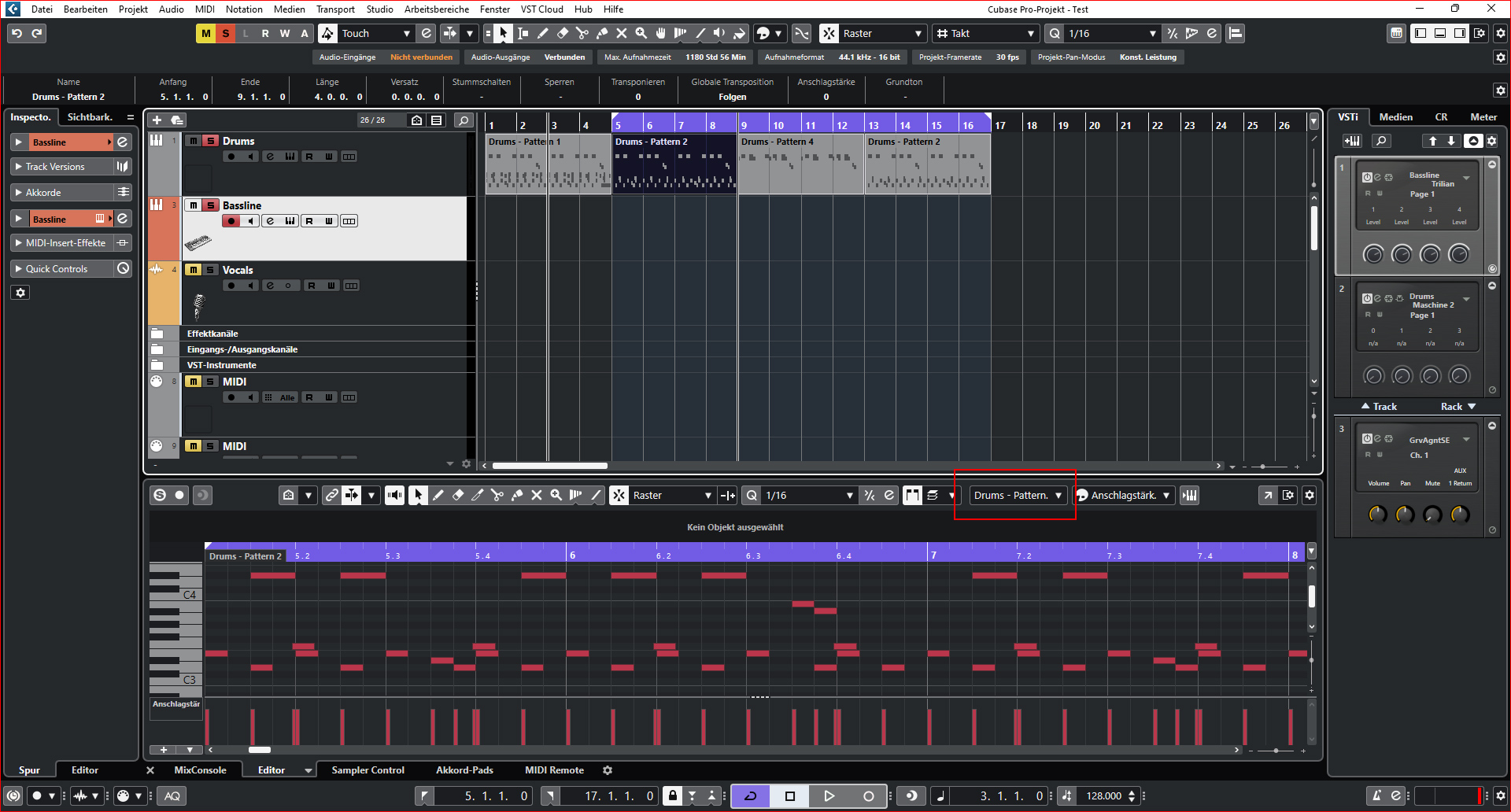Switch to the MixConsole tab
Screen dimensions: 1511x812
200,770
